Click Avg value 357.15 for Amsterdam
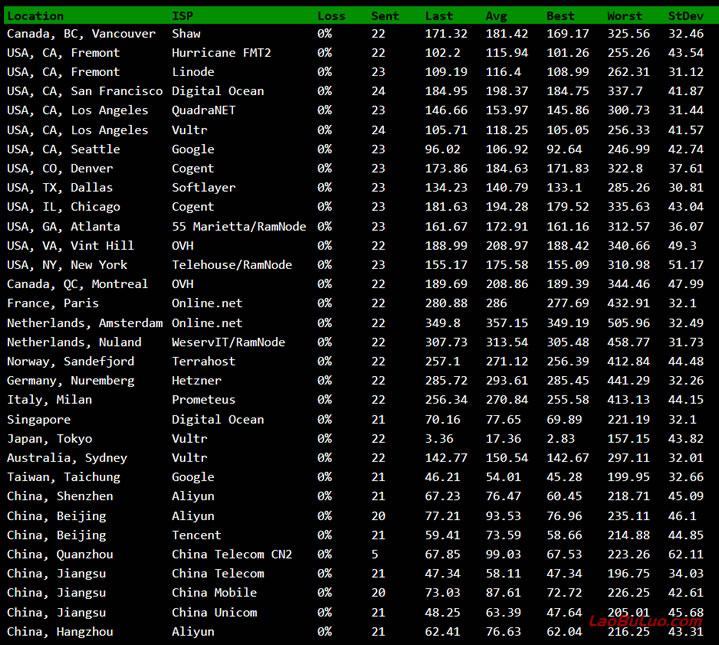Image resolution: width=719 pixels, height=645 pixels. coord(507,323)
